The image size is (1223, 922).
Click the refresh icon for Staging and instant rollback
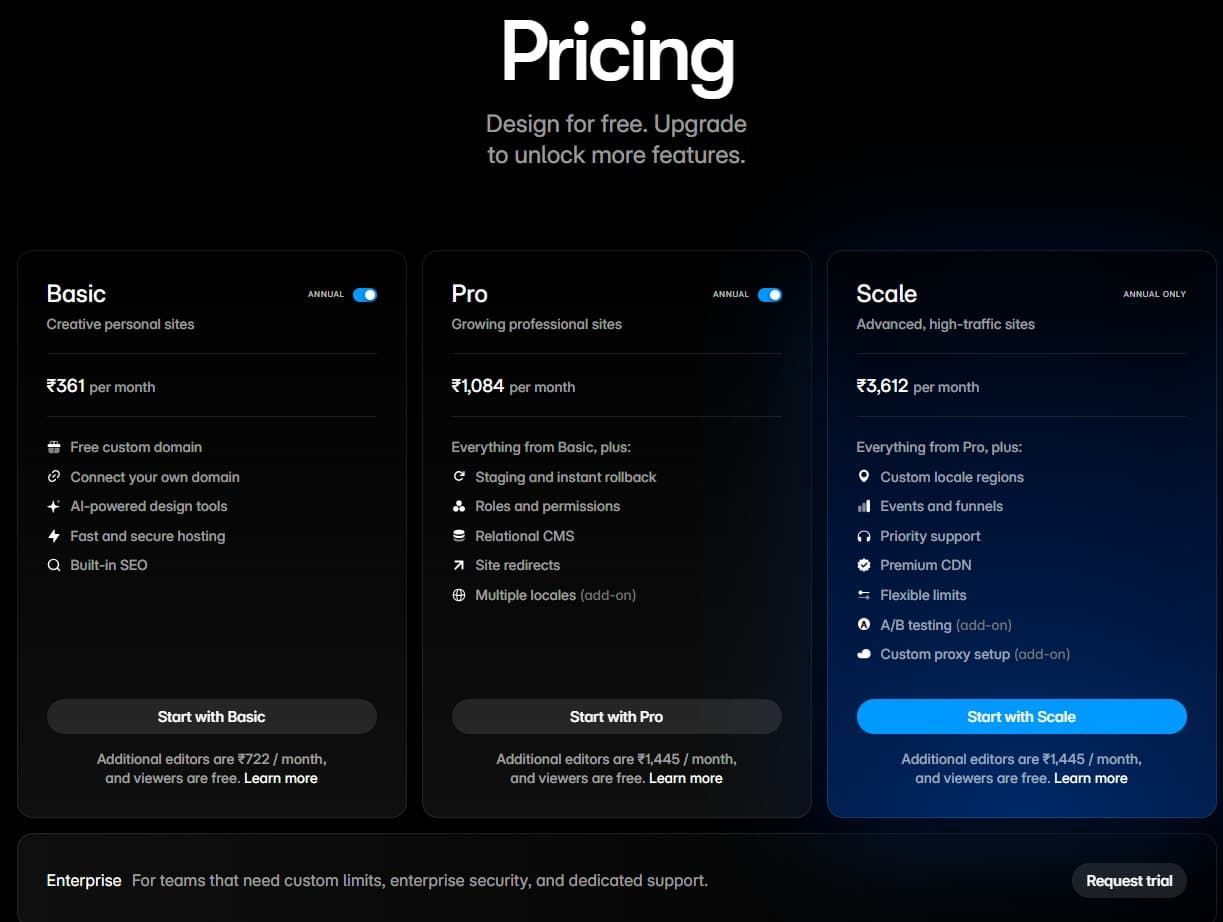[459, 477]
